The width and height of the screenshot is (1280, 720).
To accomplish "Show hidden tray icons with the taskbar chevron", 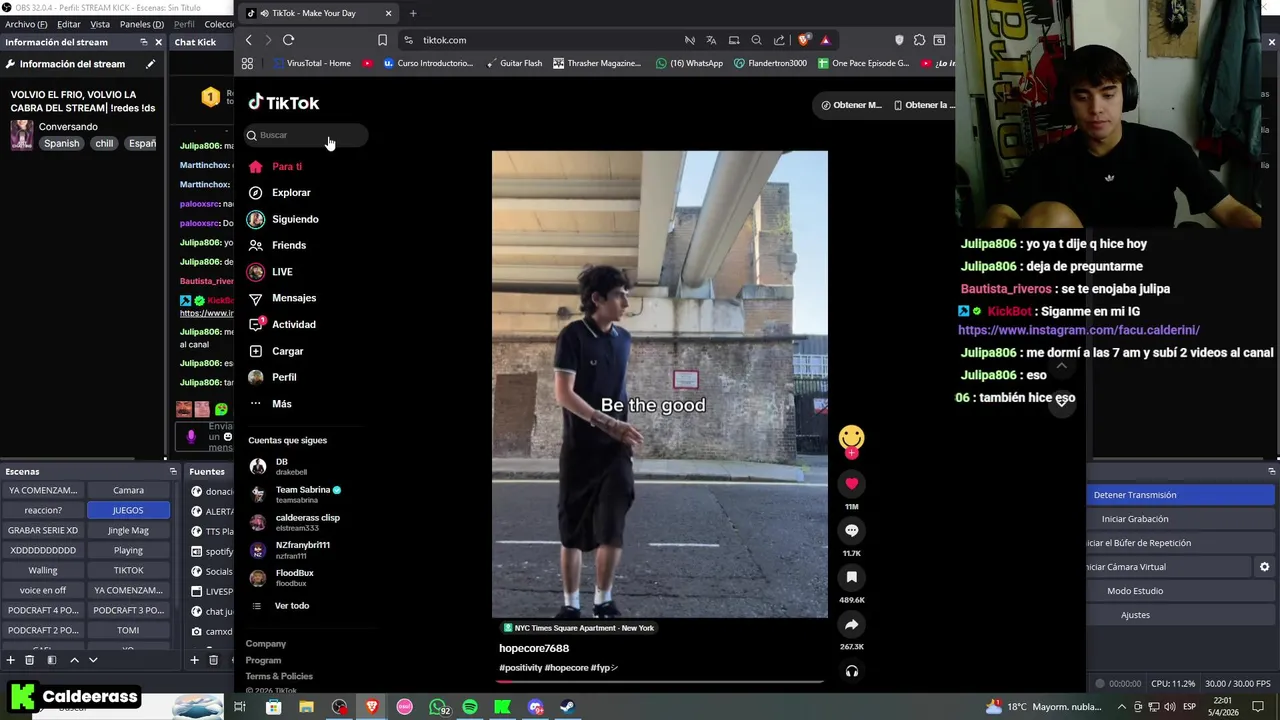I will pos(1121,707).
